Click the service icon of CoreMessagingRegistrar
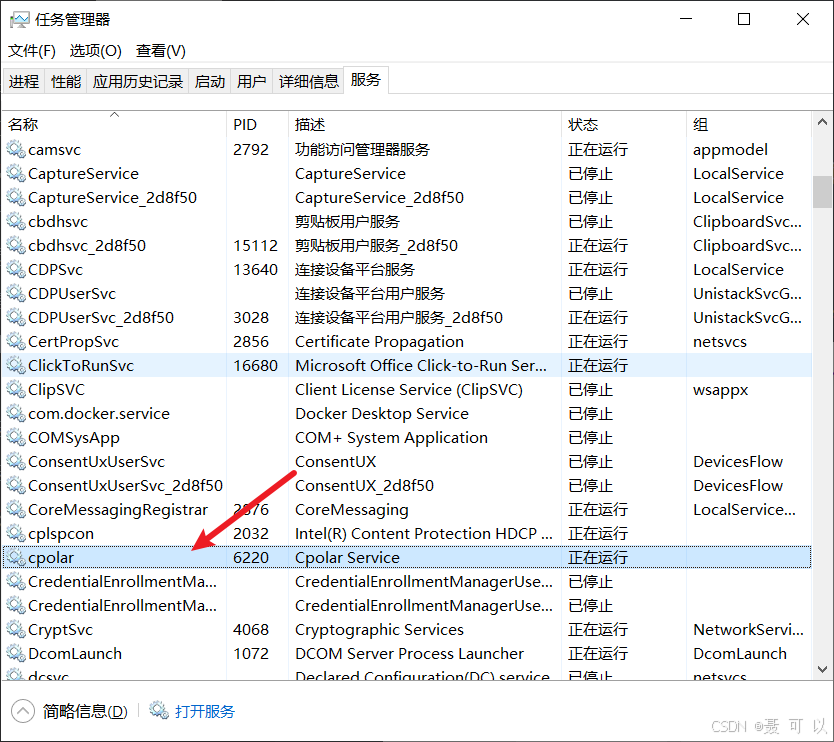 (16, 509)
